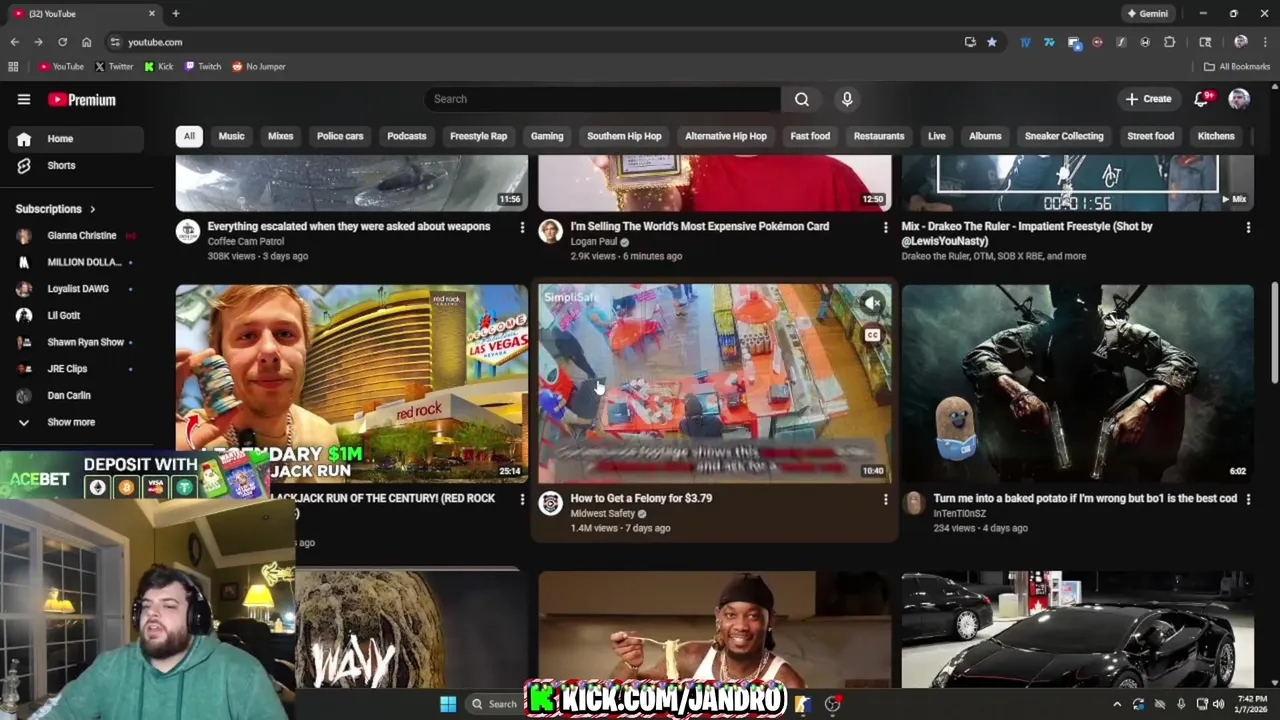
Task: View site information for youtube.com
Action: (x=115, y=42)
